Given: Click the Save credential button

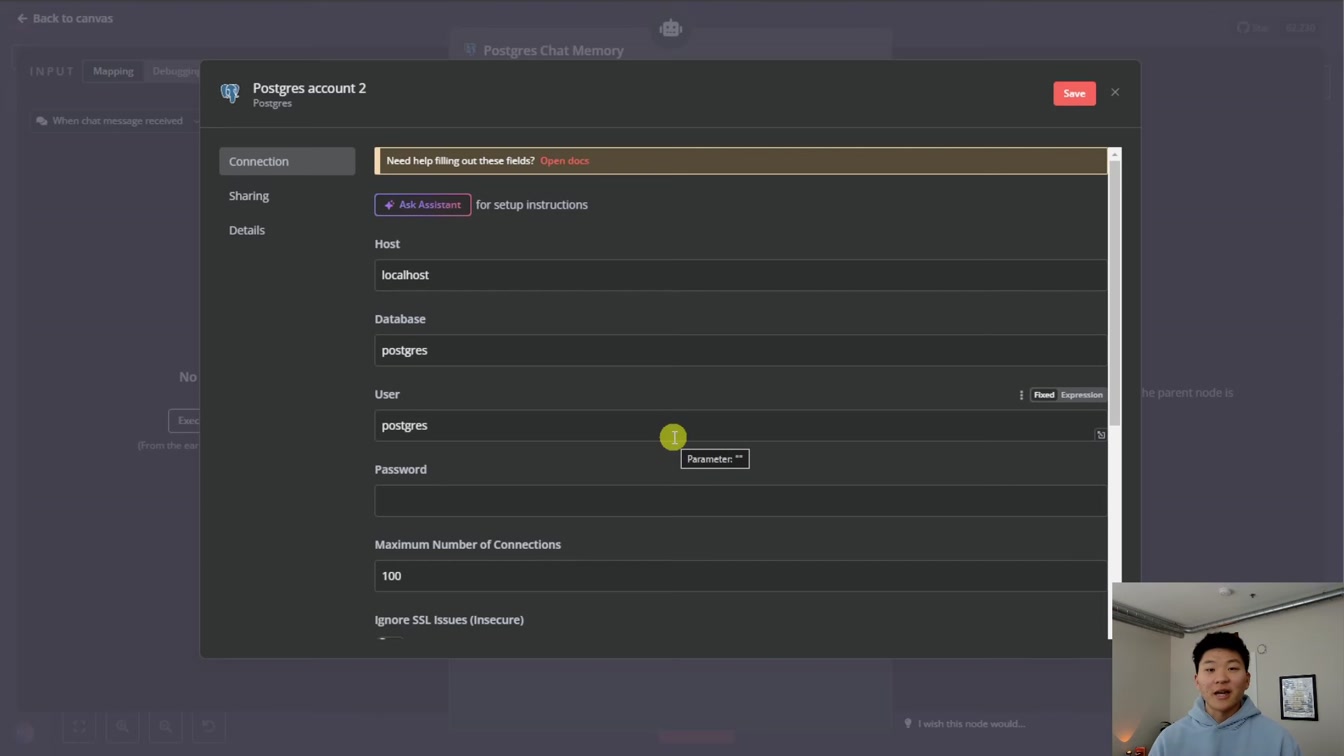Looking at the screenshot, I should [1074, 93].
